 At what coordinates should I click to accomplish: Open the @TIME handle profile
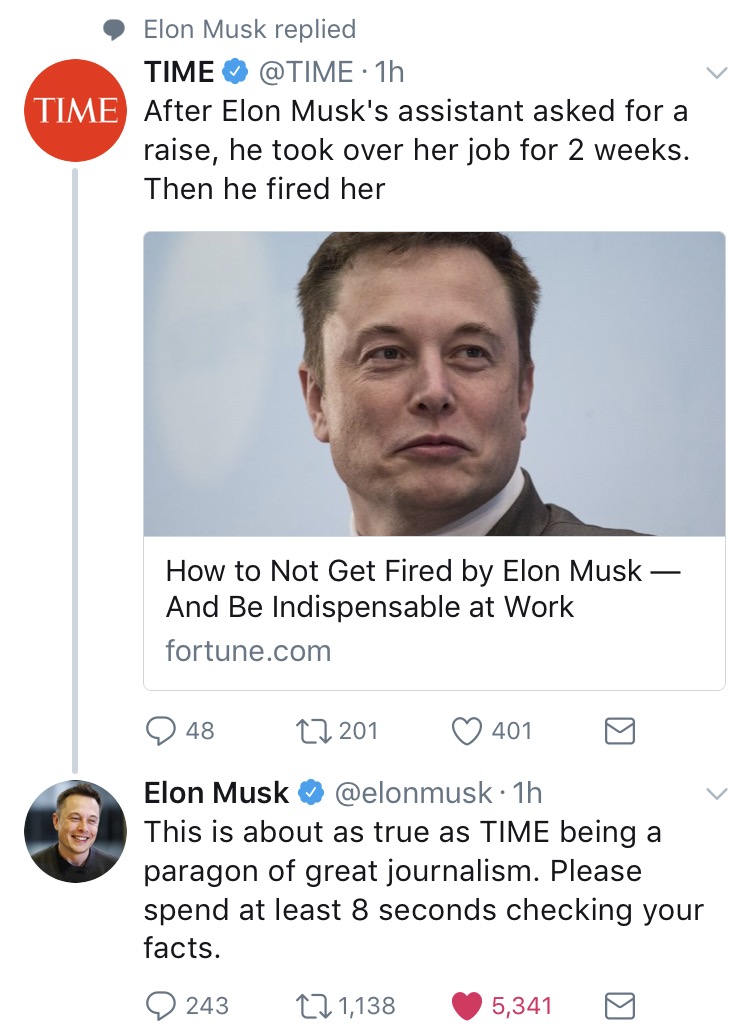tap(306, 72)
